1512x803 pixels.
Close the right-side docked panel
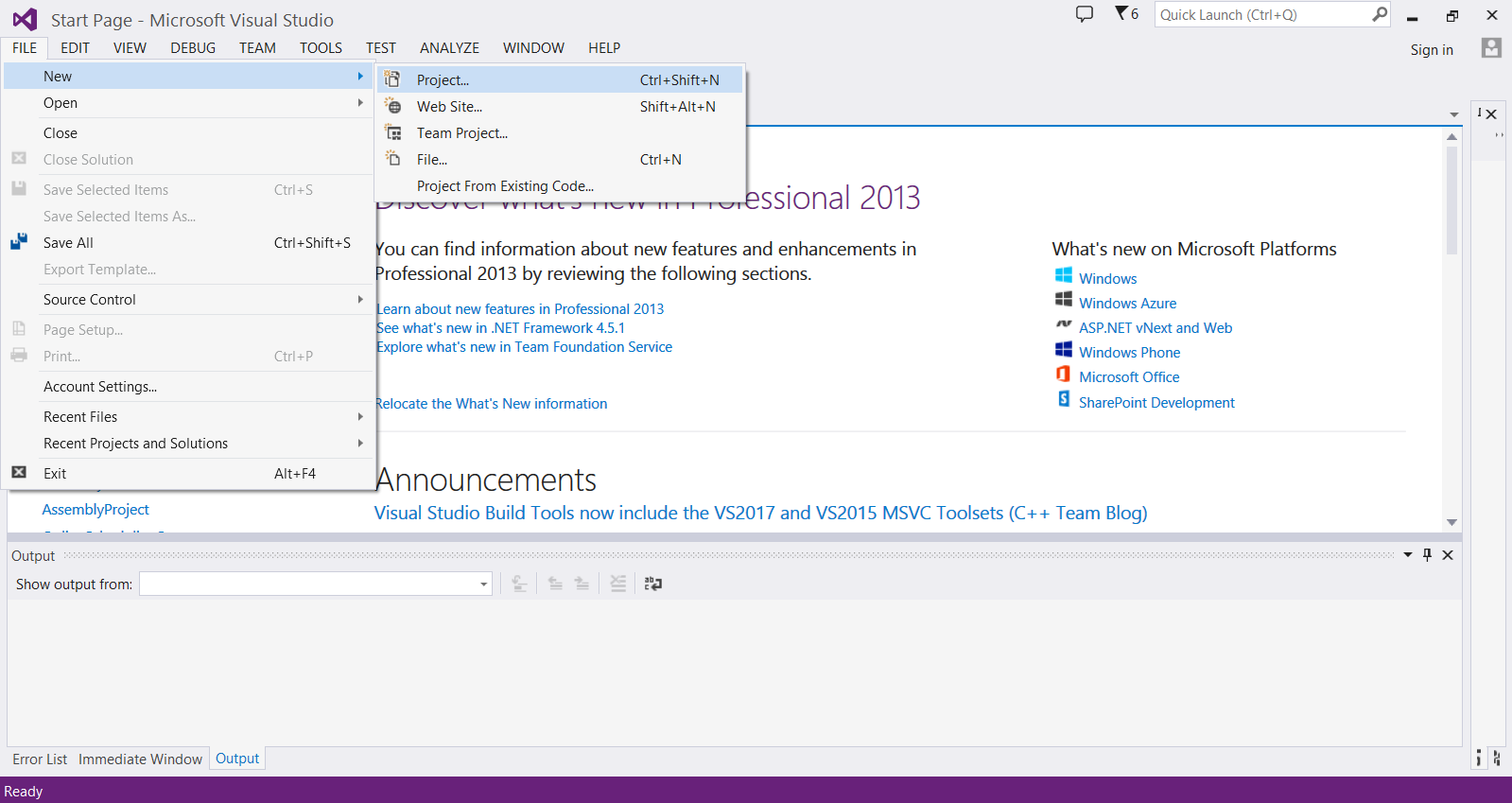[x=1491, y=114]
